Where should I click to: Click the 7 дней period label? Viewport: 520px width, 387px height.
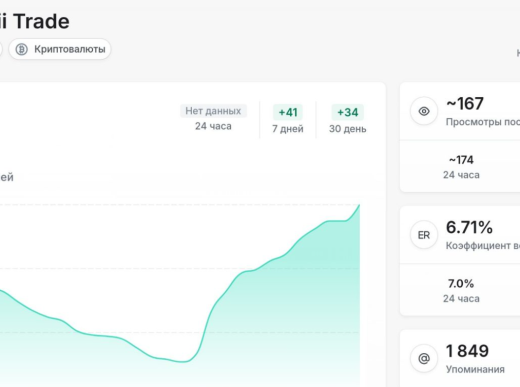tap(288, 129)
